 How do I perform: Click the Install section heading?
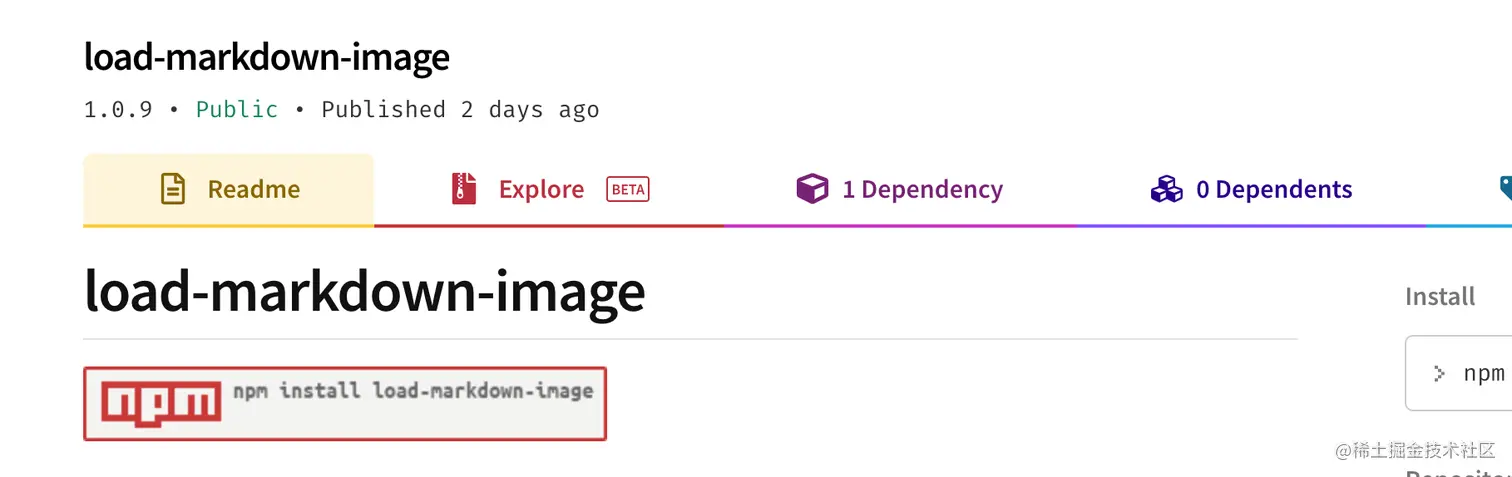pyautogui.click(x=1439, y=296)
